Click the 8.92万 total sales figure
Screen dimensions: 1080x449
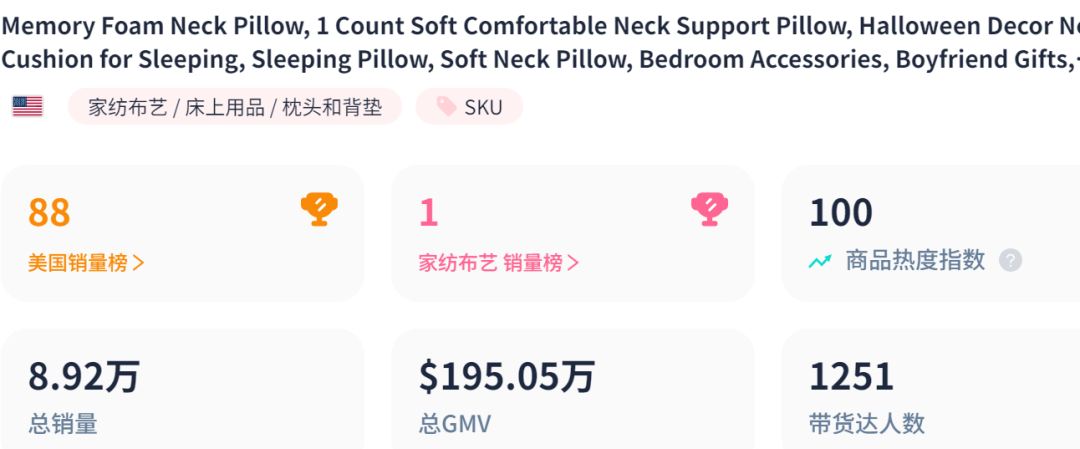(x=84, y=377)
